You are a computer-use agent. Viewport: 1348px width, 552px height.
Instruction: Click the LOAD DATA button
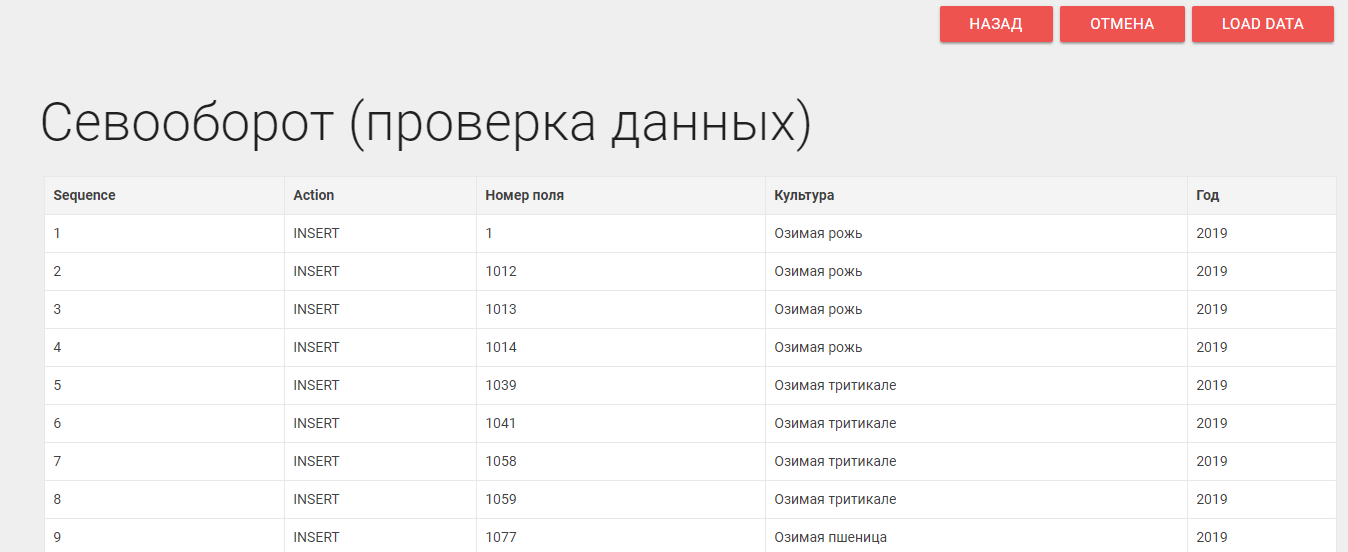click(x=1262, y=24)
